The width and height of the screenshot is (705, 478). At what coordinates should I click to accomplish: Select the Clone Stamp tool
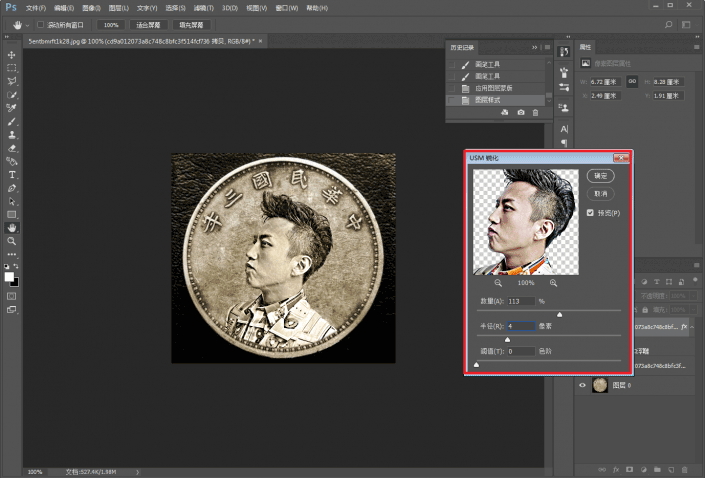pos(12,135)
